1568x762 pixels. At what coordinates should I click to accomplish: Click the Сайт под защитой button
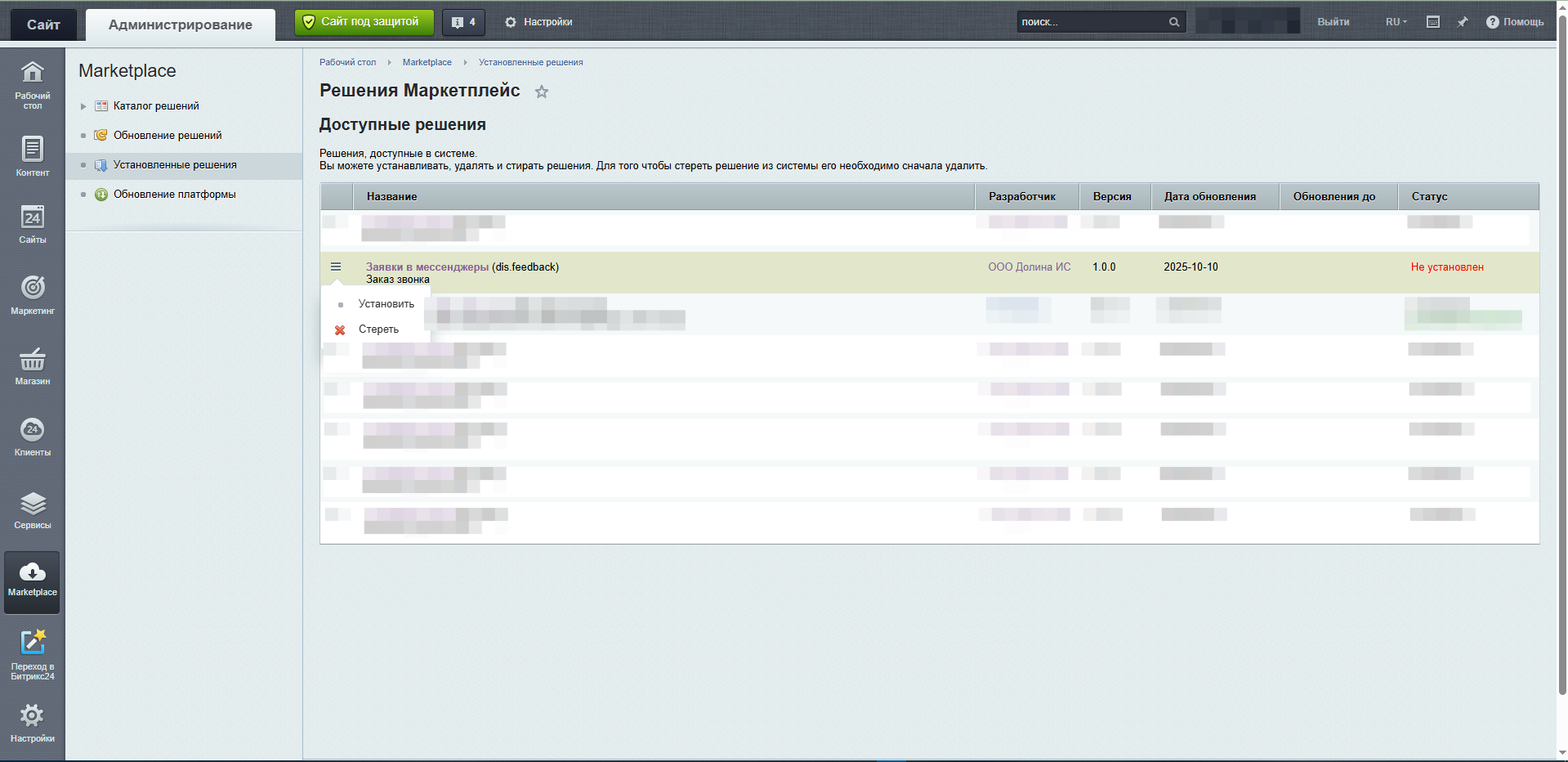[364, 22]
